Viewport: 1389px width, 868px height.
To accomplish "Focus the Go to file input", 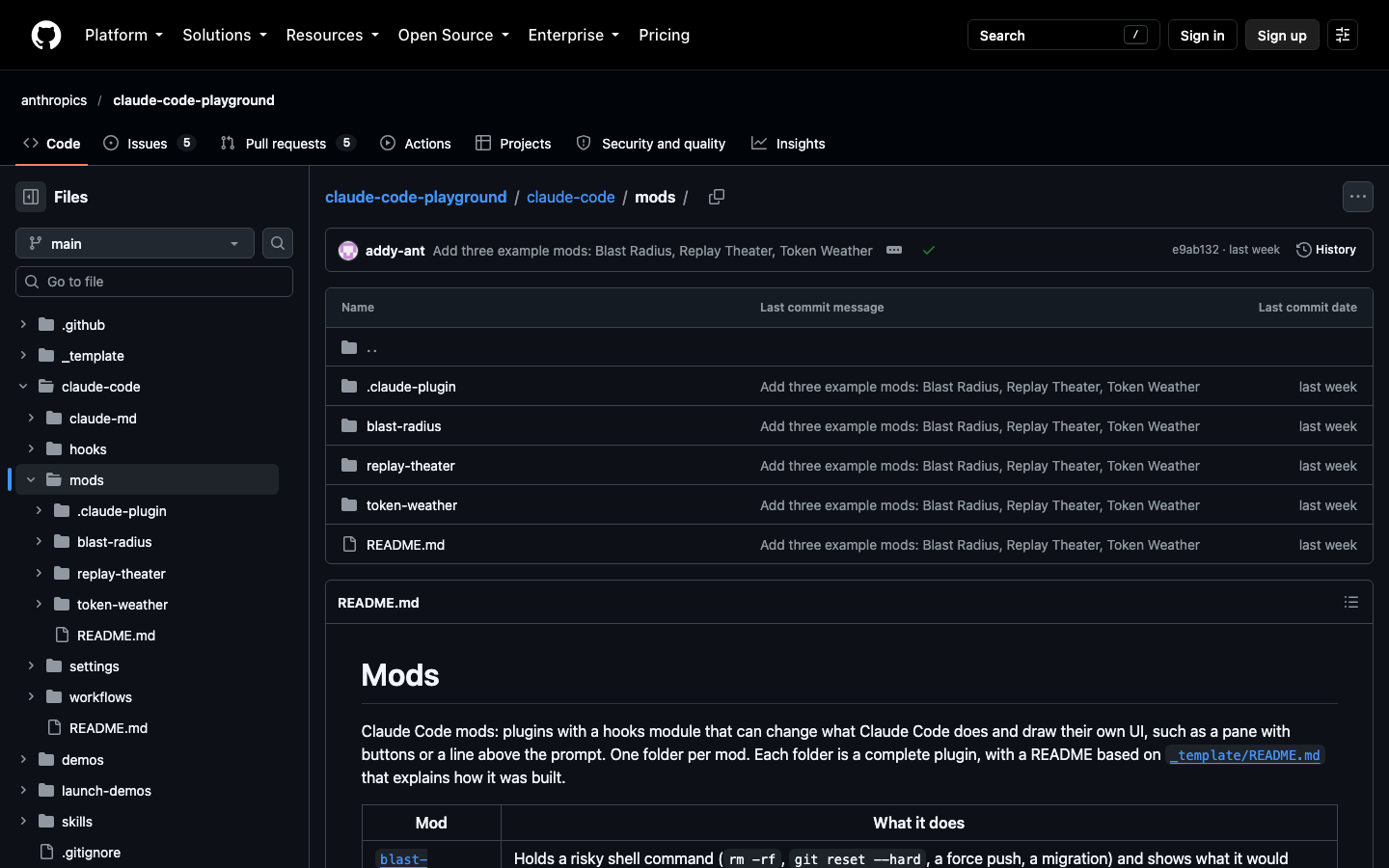I will (154, 282).
